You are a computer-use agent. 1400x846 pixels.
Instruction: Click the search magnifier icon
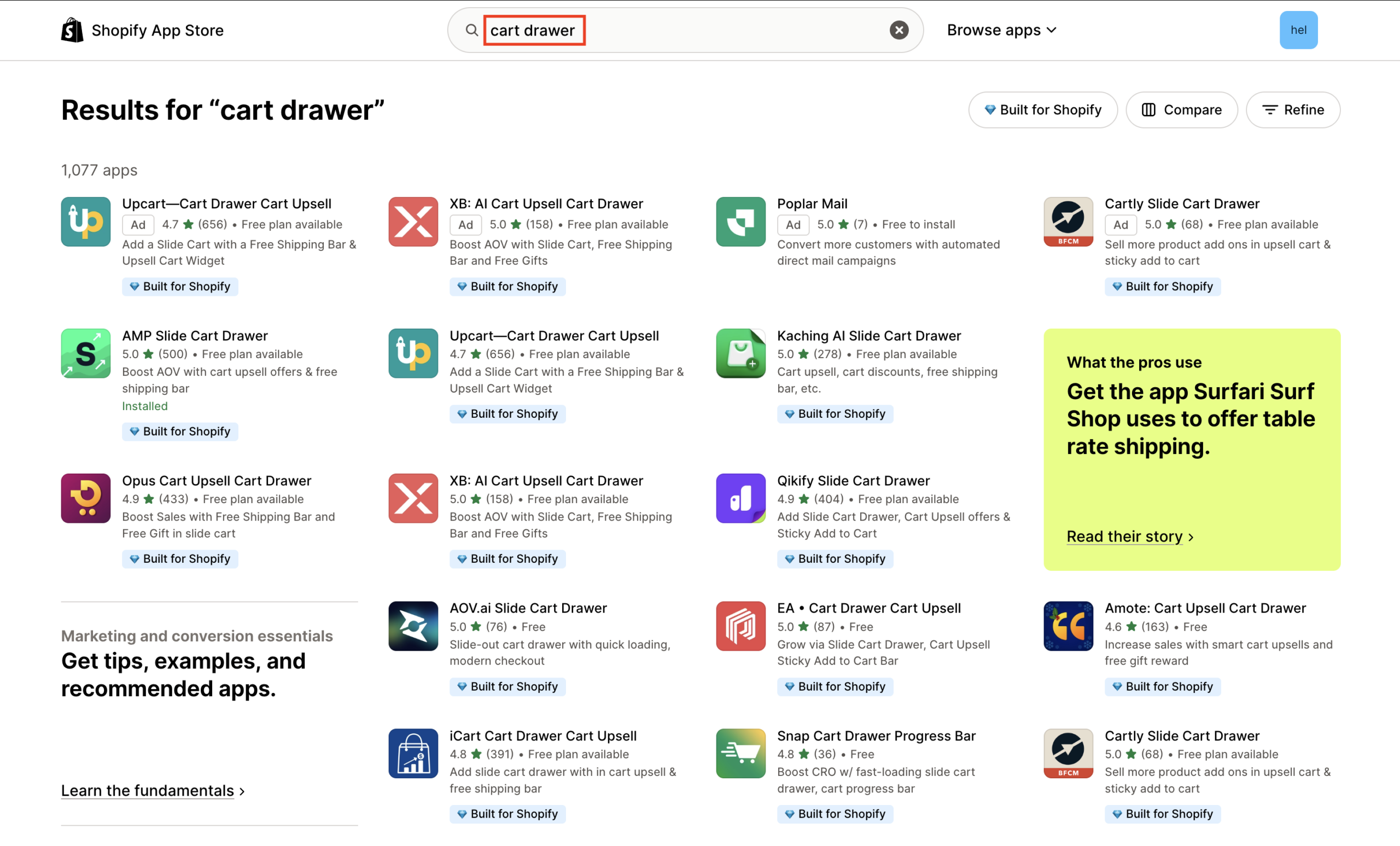pyautogui.click(x=471, y=30)
